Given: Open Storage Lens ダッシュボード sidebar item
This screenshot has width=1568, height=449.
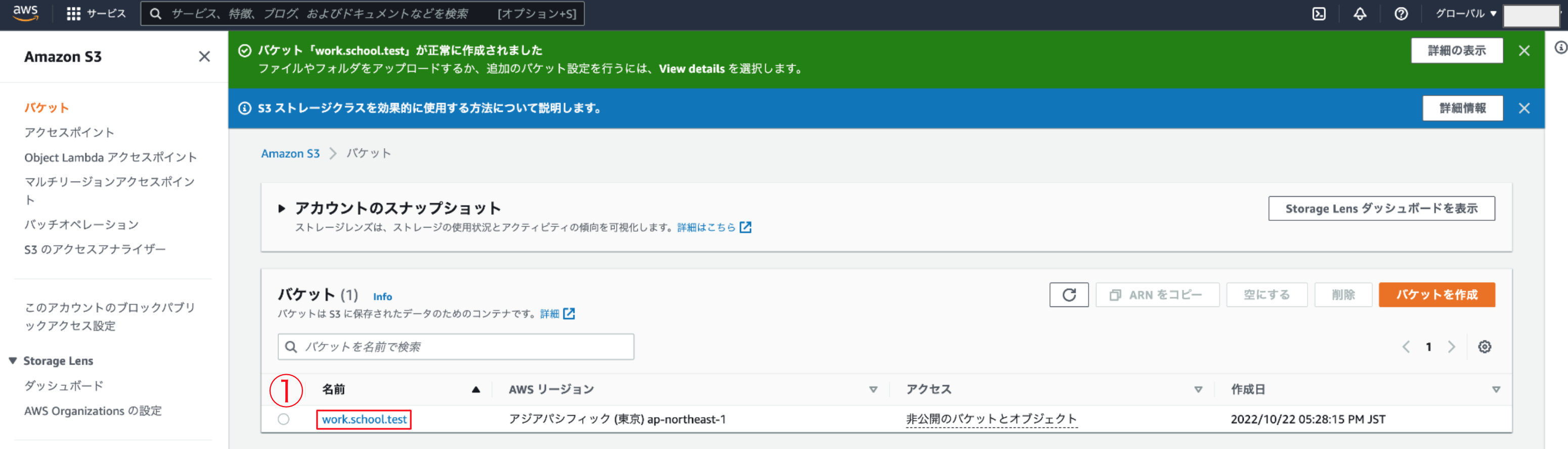Looking at the screenshot, I should 64,386.
